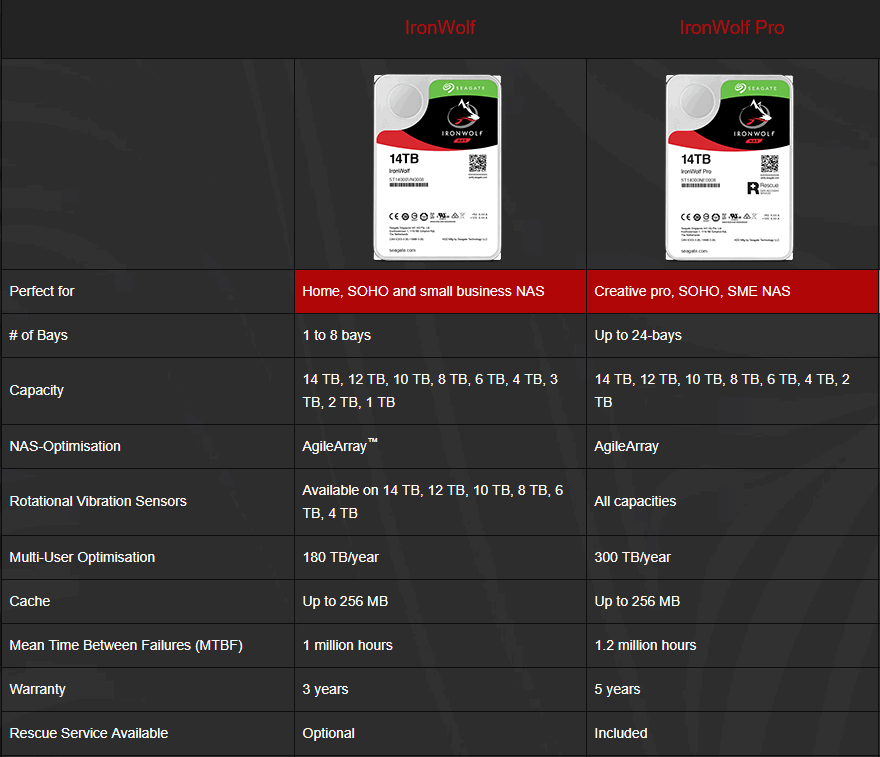
Task: Click IronWolf Pro capacity list ending '2 TB'
Action: click(x=722, y=391)
